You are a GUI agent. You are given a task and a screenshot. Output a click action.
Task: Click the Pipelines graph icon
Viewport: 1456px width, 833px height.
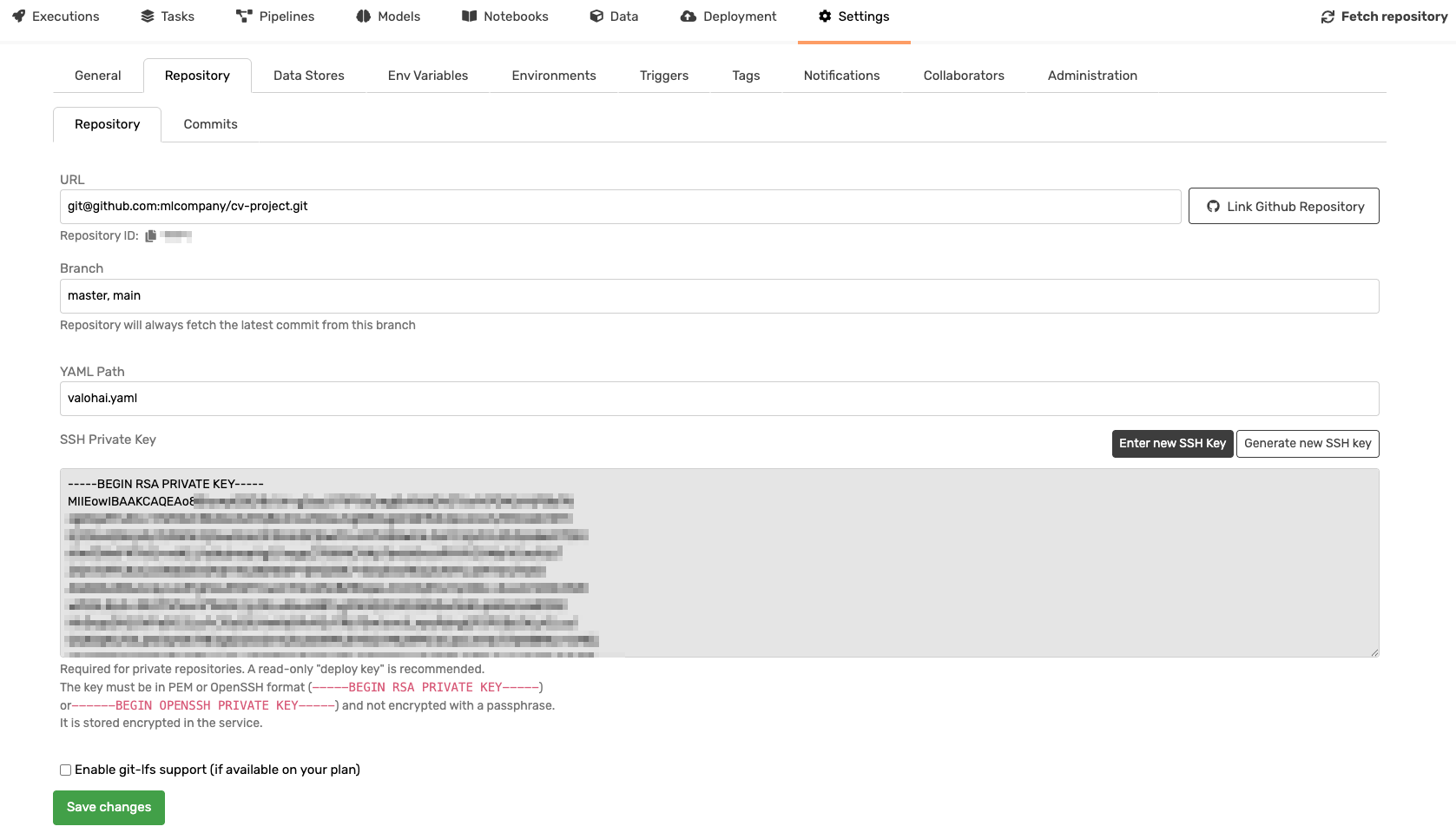[244, 17]
